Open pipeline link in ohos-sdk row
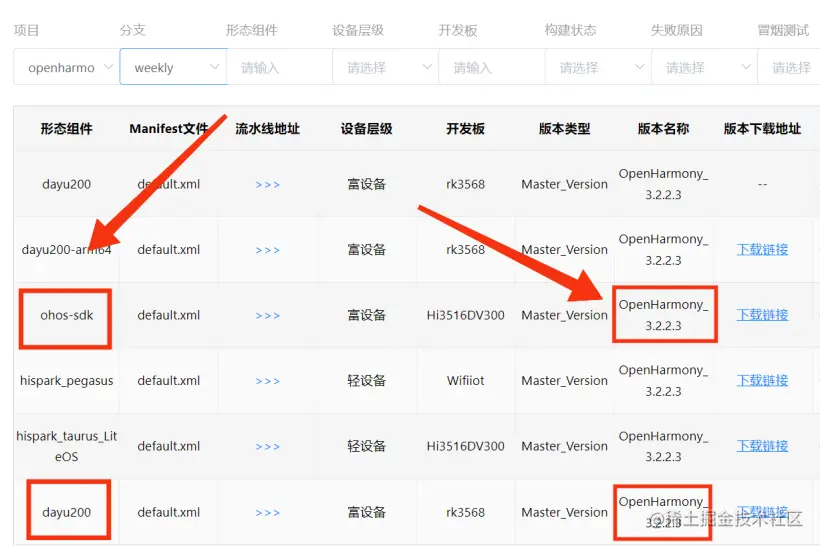 [x=268, y=315]
